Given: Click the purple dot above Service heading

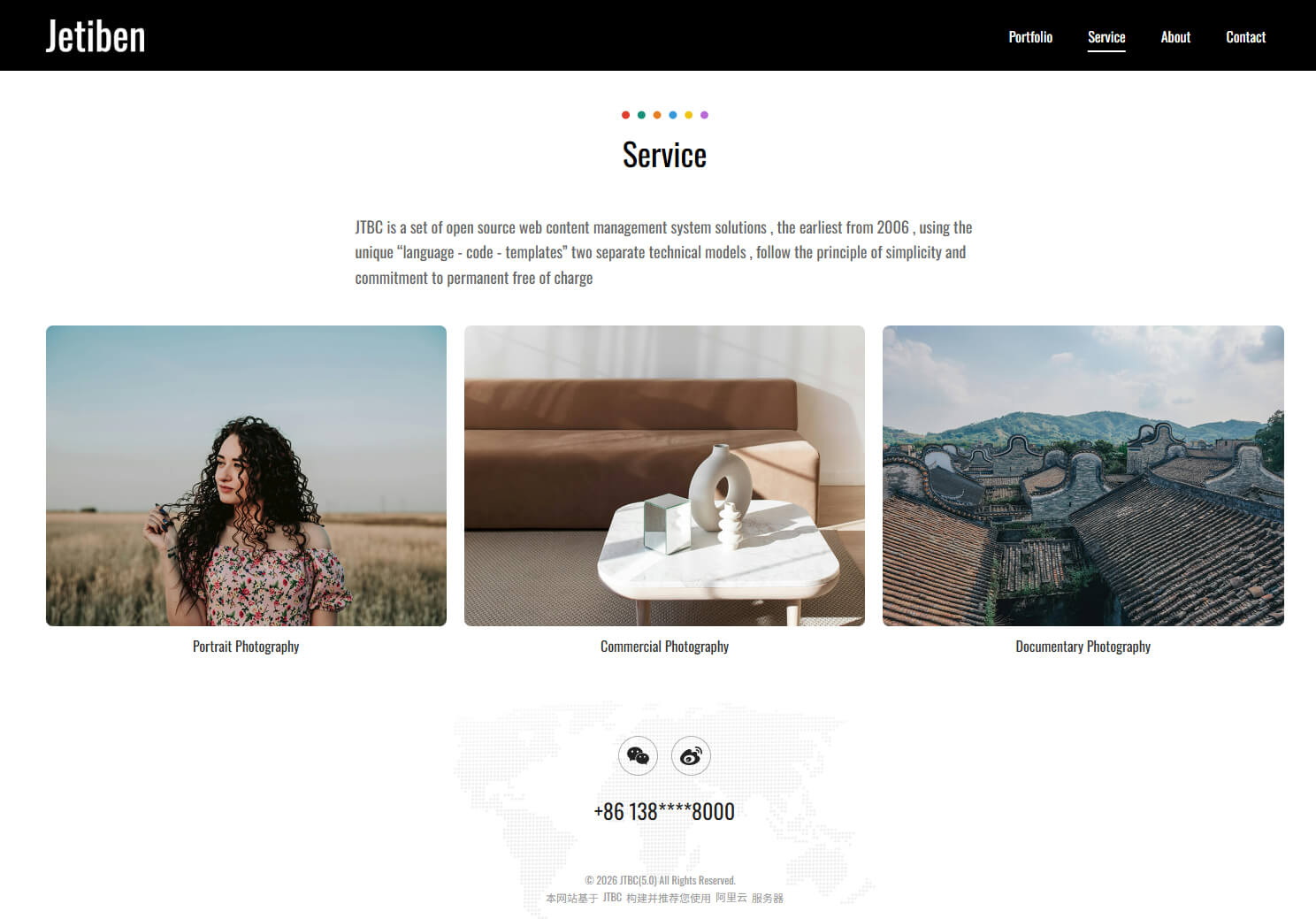Looking at the screenshot, I should 704,115.
